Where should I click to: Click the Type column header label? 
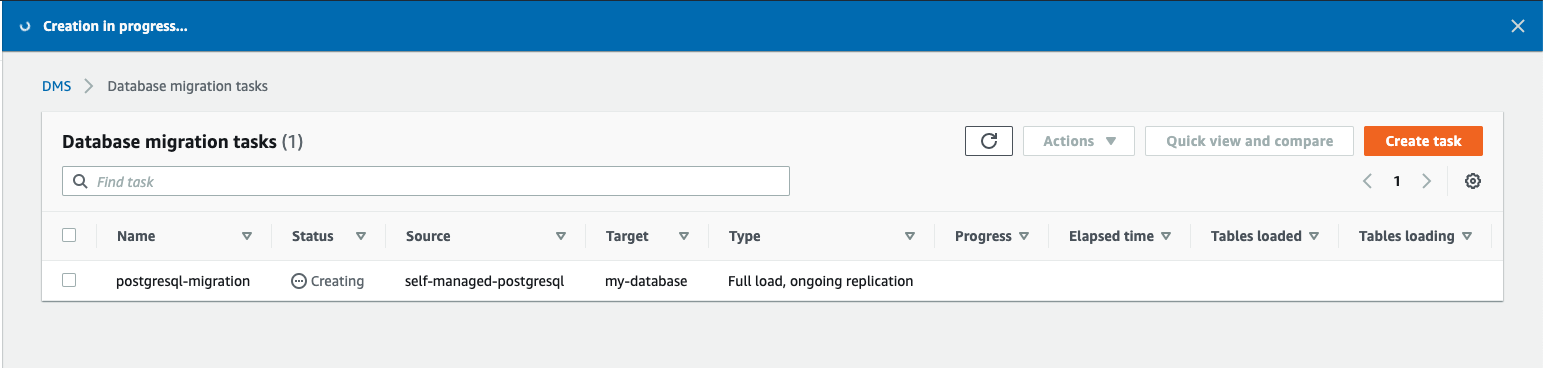744,237
